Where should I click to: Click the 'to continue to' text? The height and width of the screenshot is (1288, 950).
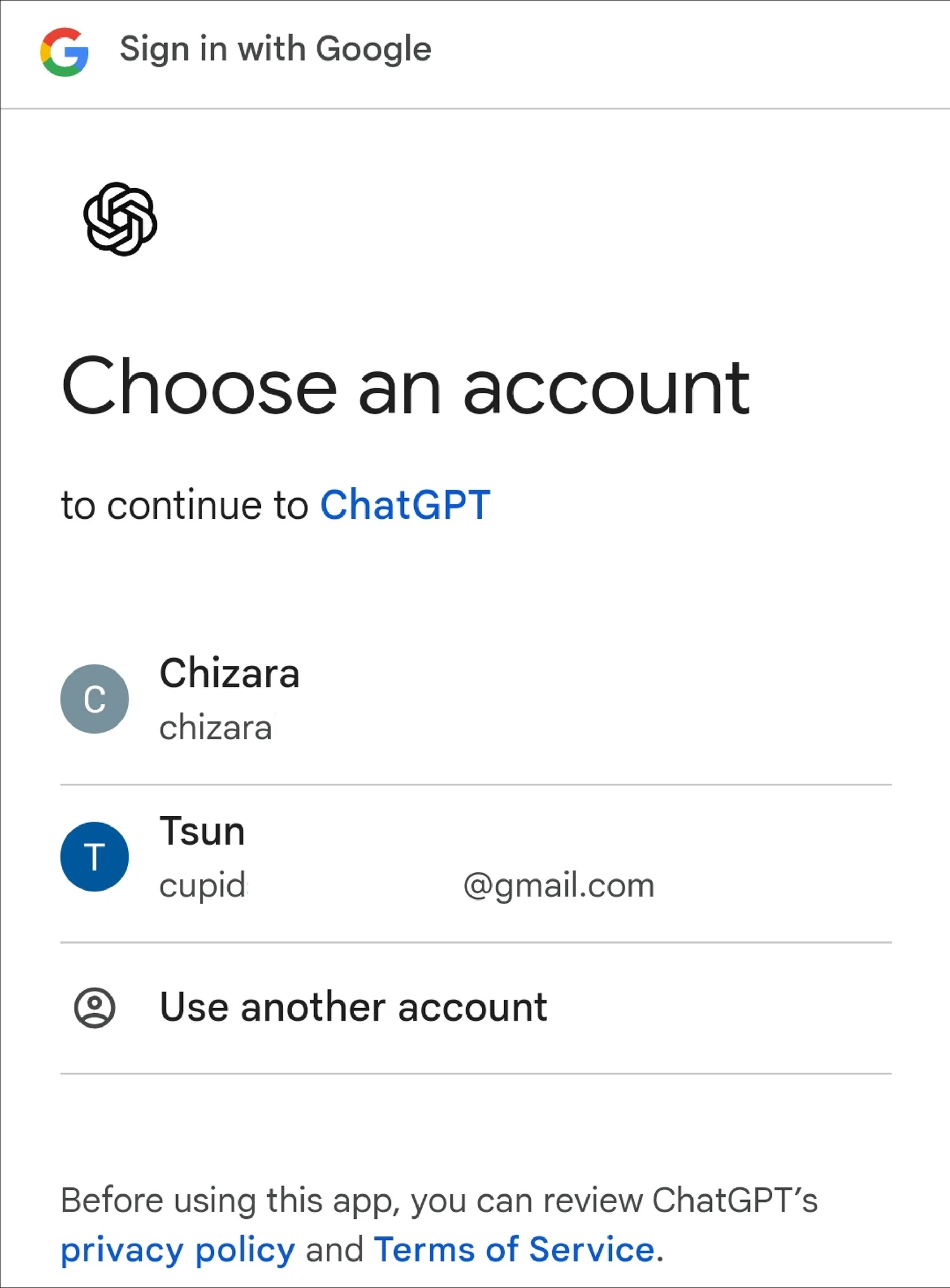point(184,506)
